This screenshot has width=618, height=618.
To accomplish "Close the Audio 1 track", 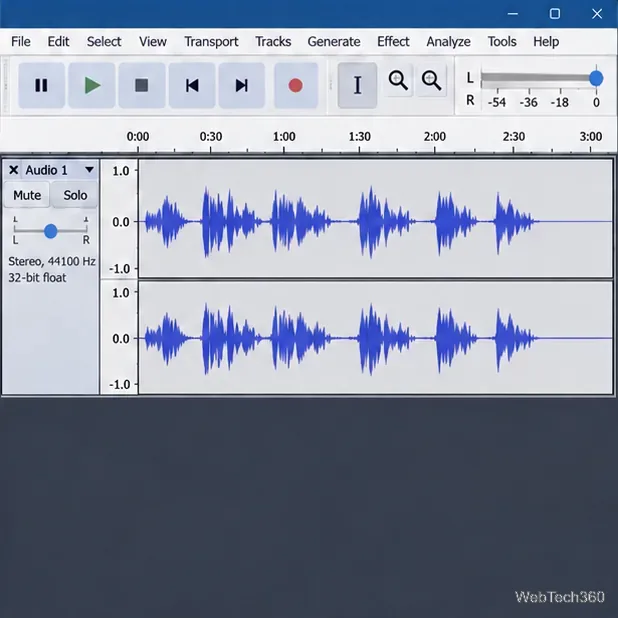I will 13,170.
